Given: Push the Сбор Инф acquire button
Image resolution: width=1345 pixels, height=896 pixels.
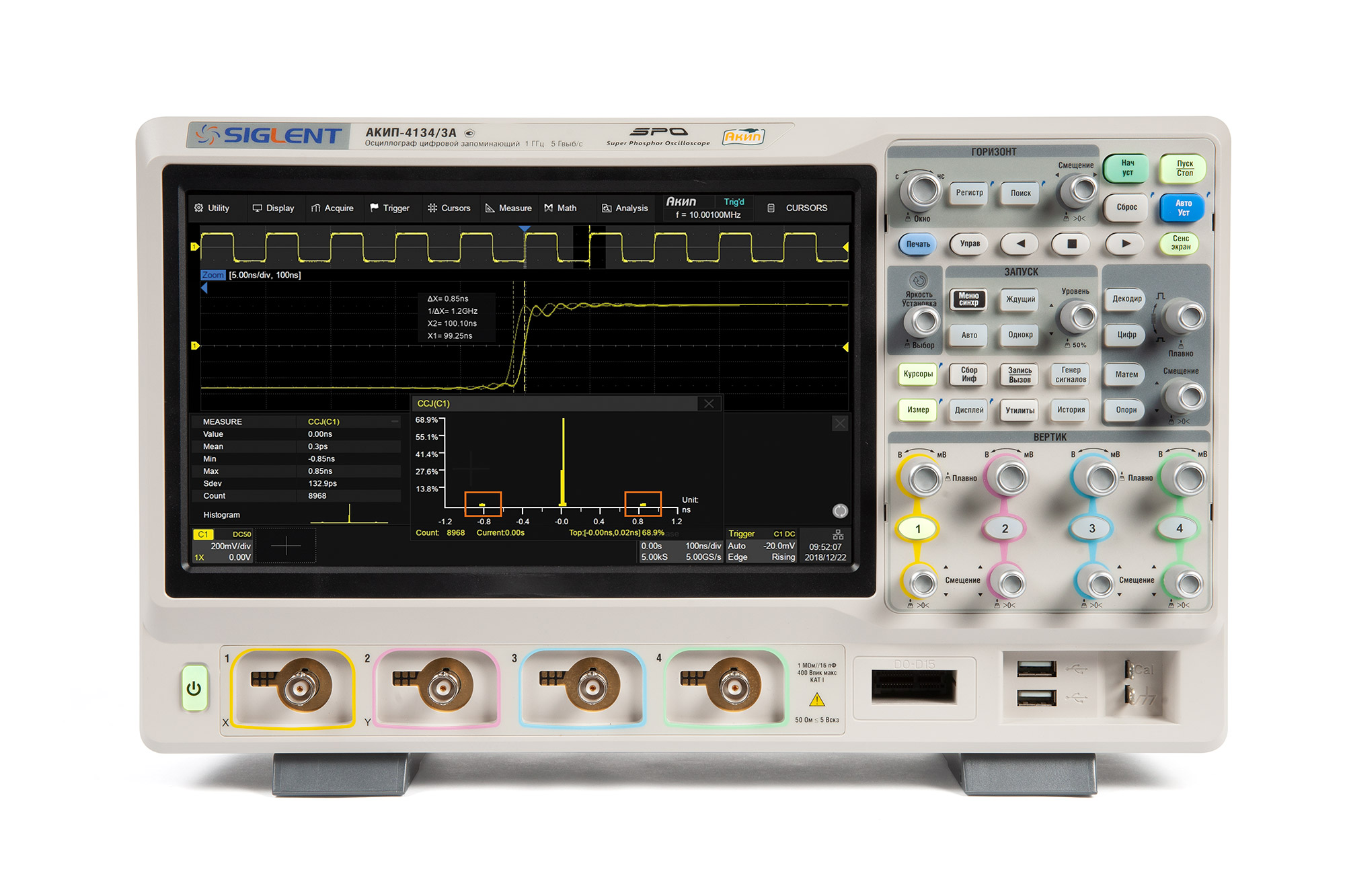Looking at the screenshot, I should click(x=969, y=374).
